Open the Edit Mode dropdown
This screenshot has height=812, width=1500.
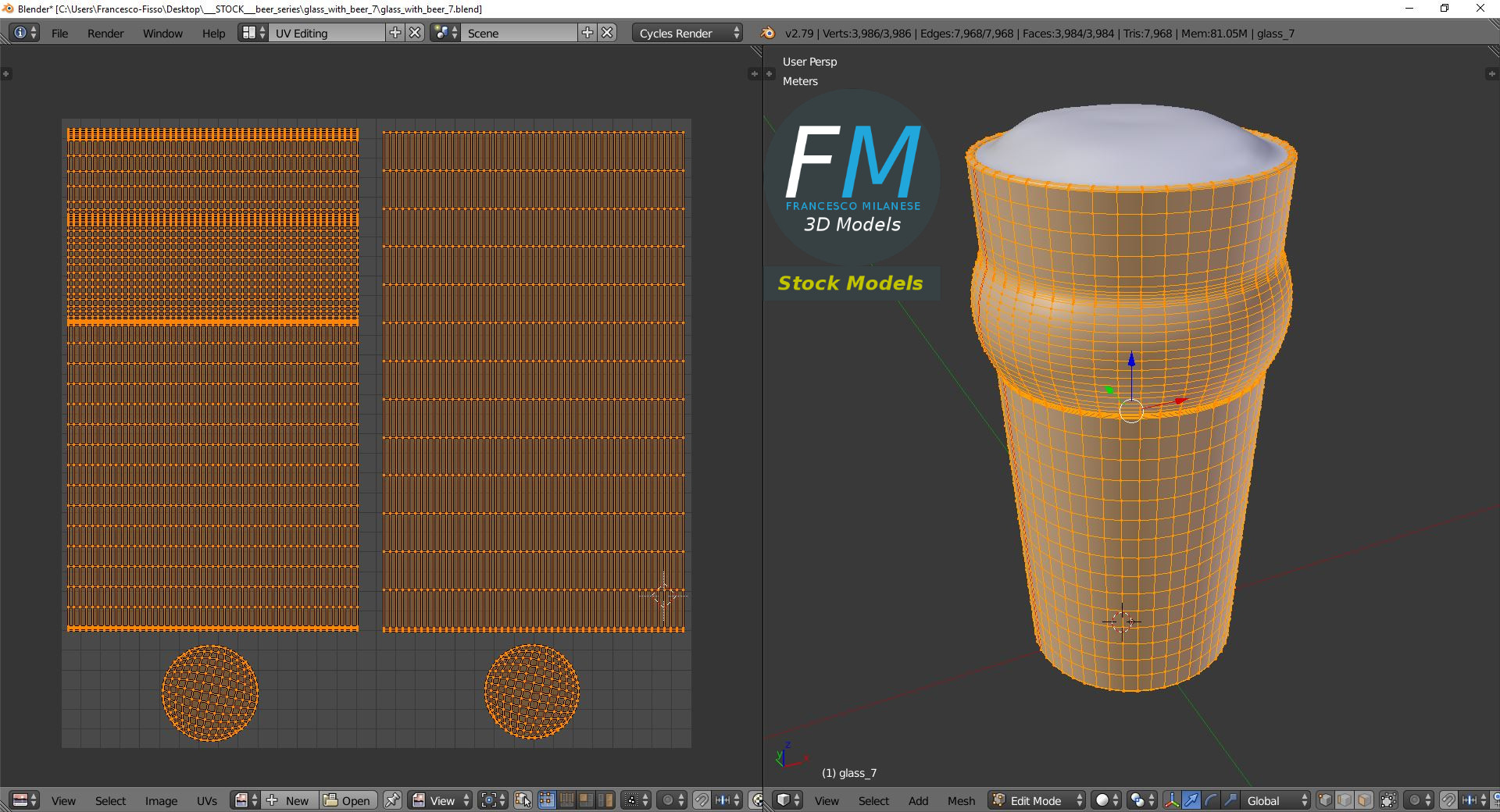click(x=1037, y=800)
